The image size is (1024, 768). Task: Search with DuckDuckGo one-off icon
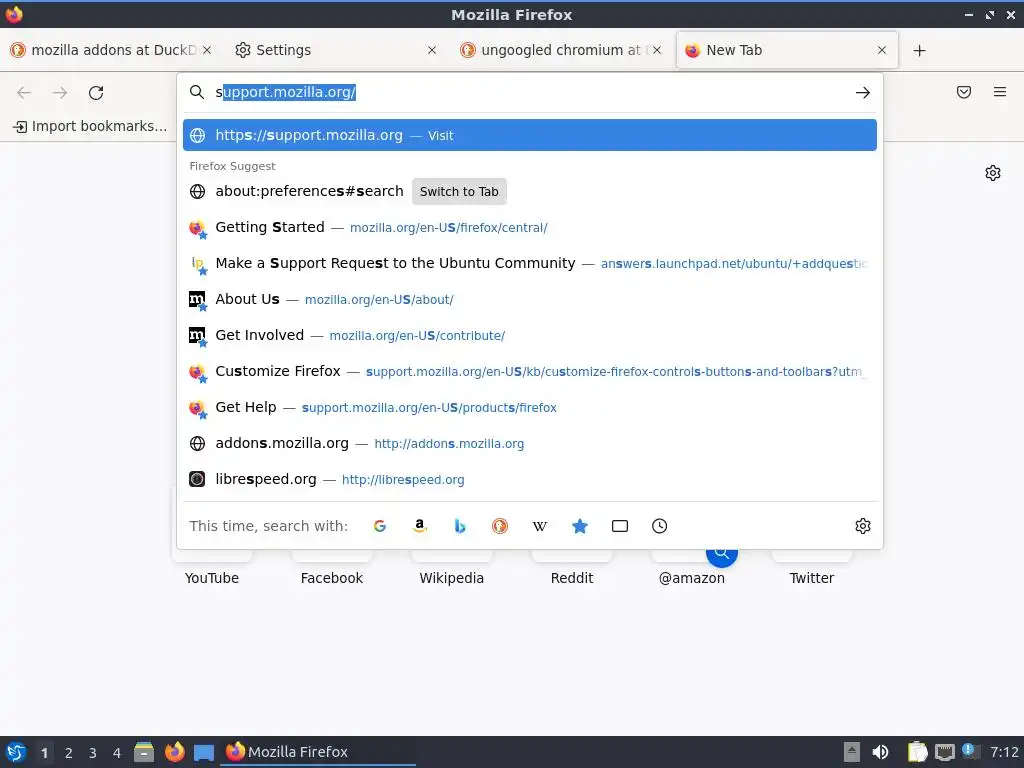coord(500,526)
